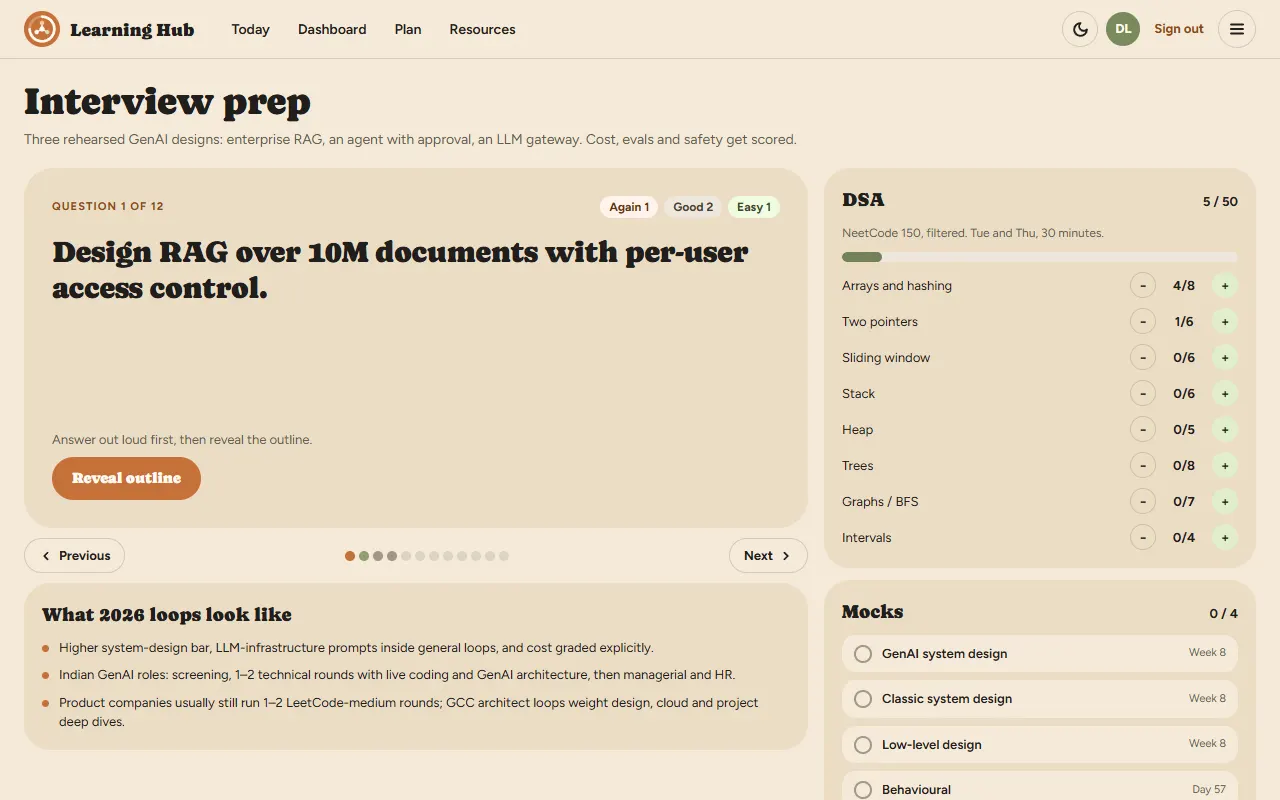Click the Day 57 label on Behavioural
Image resolution: width=1280 pixels, height=800 pixels.
(1209, 790)
